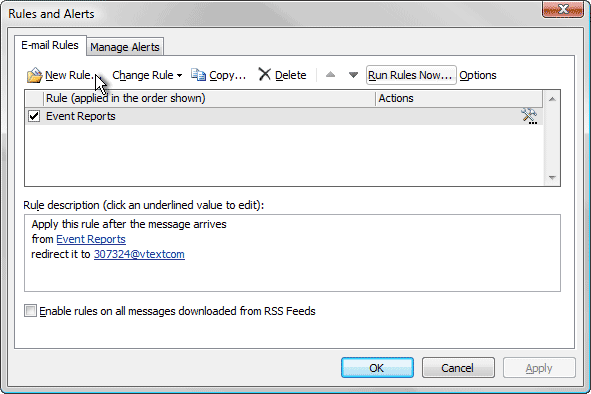Open the Options button in the toolbar
Screen dimensions: 591x394
pyautogui.click(x=478, y=75)
